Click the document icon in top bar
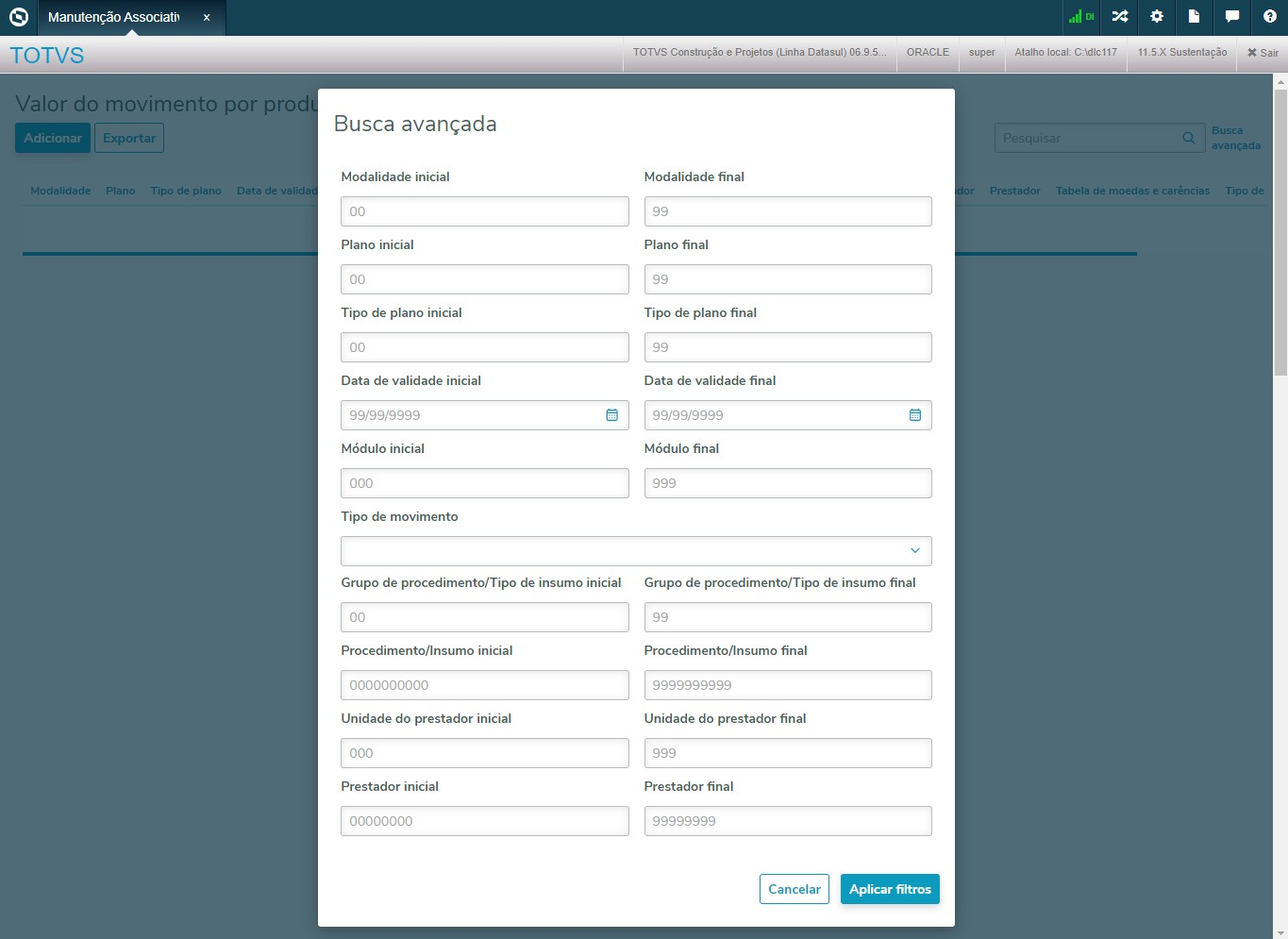 pos(1194,17)
